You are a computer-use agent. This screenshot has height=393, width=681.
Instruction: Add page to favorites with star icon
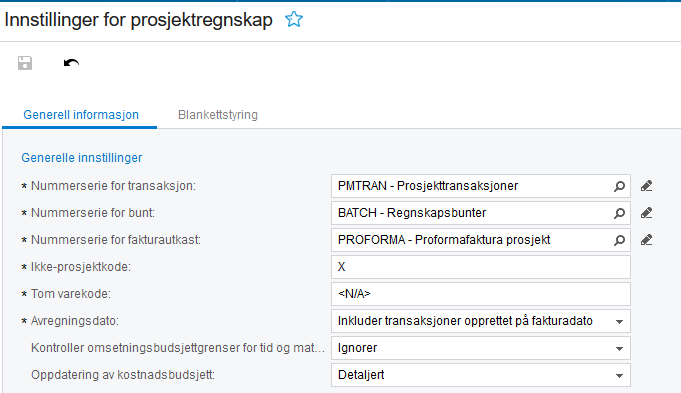point(294,20)
